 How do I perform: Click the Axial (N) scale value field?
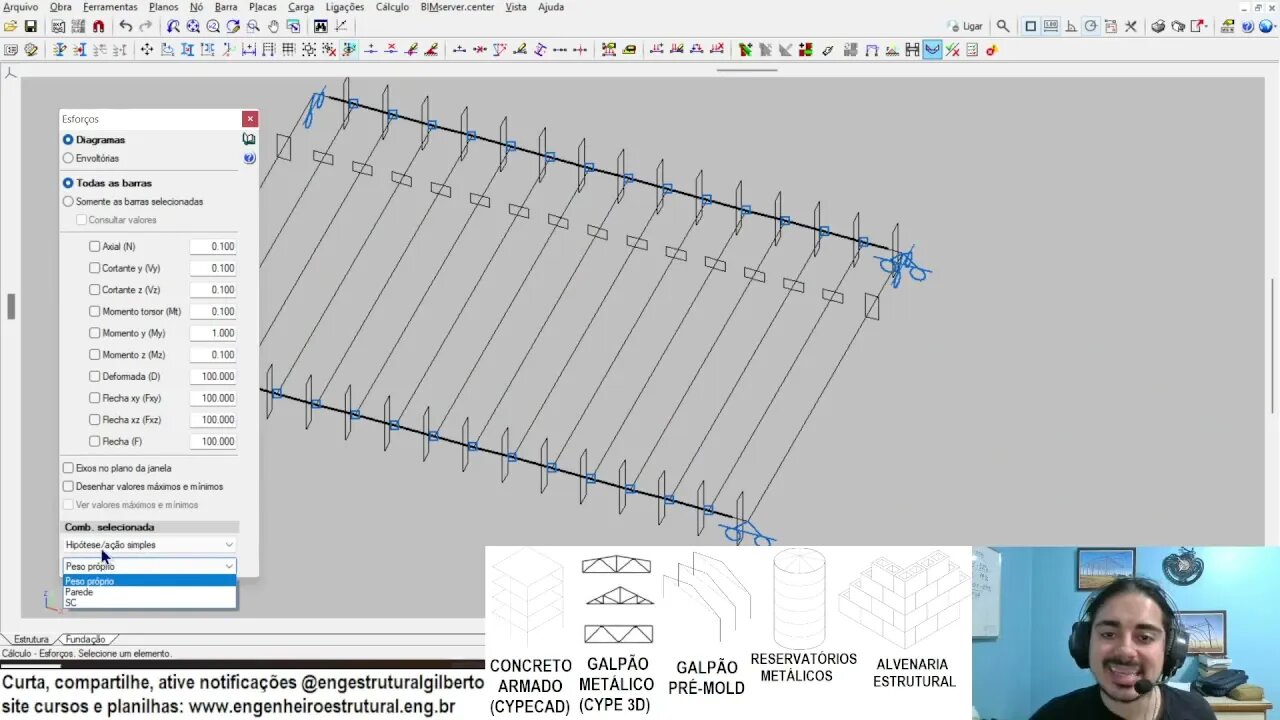[x=213, y=246]
